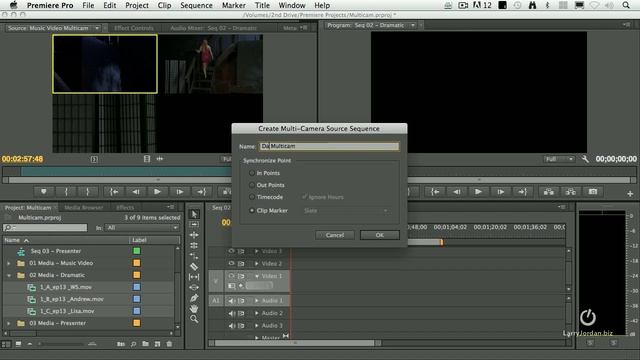Select the Selection arrow tool
The width and height of the screenshot is (640, 360).
pos(194,214)
